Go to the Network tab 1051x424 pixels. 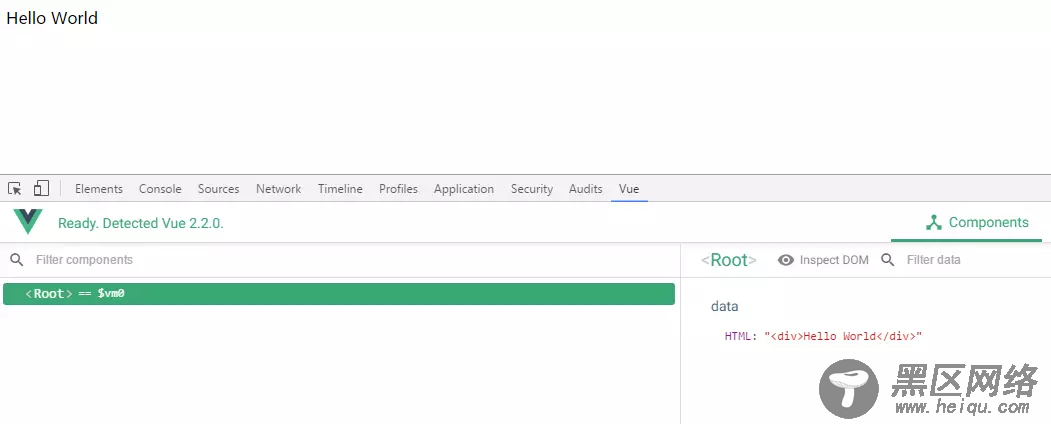tap(278, 189)
